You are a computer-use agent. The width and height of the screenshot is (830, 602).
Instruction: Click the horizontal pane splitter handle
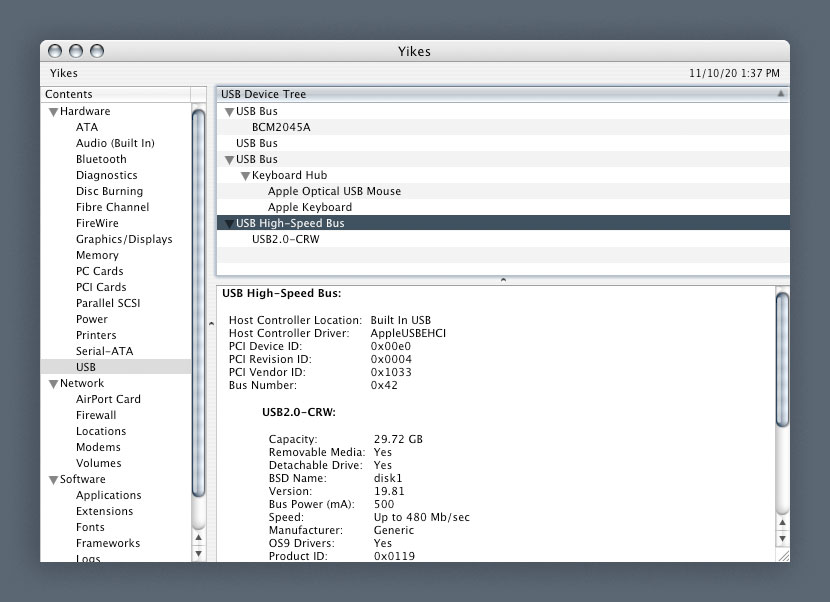(503, 280)
